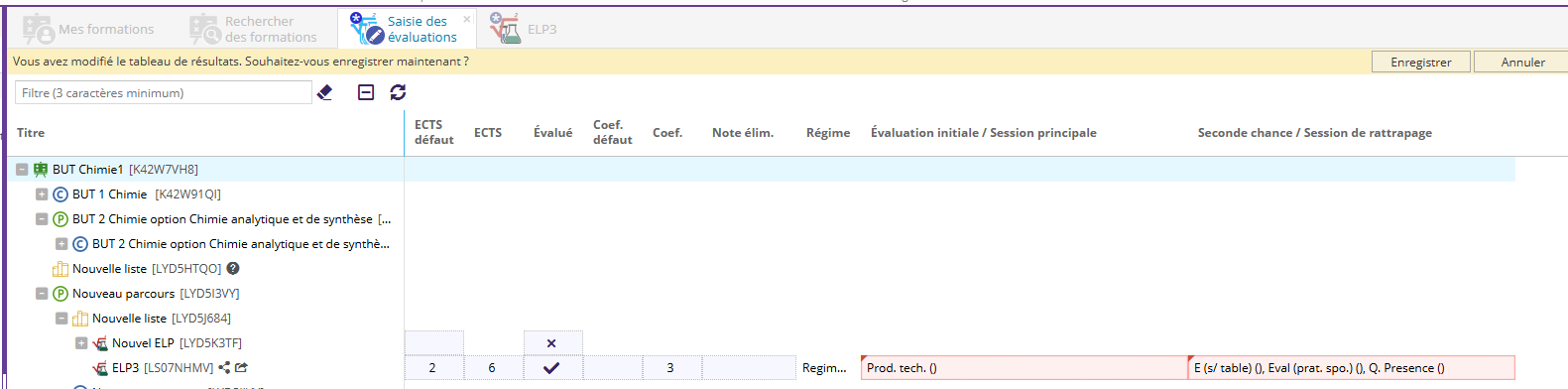1568x389 pixels.
Task: Collapse the BUT Chimie1 tree node
Action: (x=22, y=170)
